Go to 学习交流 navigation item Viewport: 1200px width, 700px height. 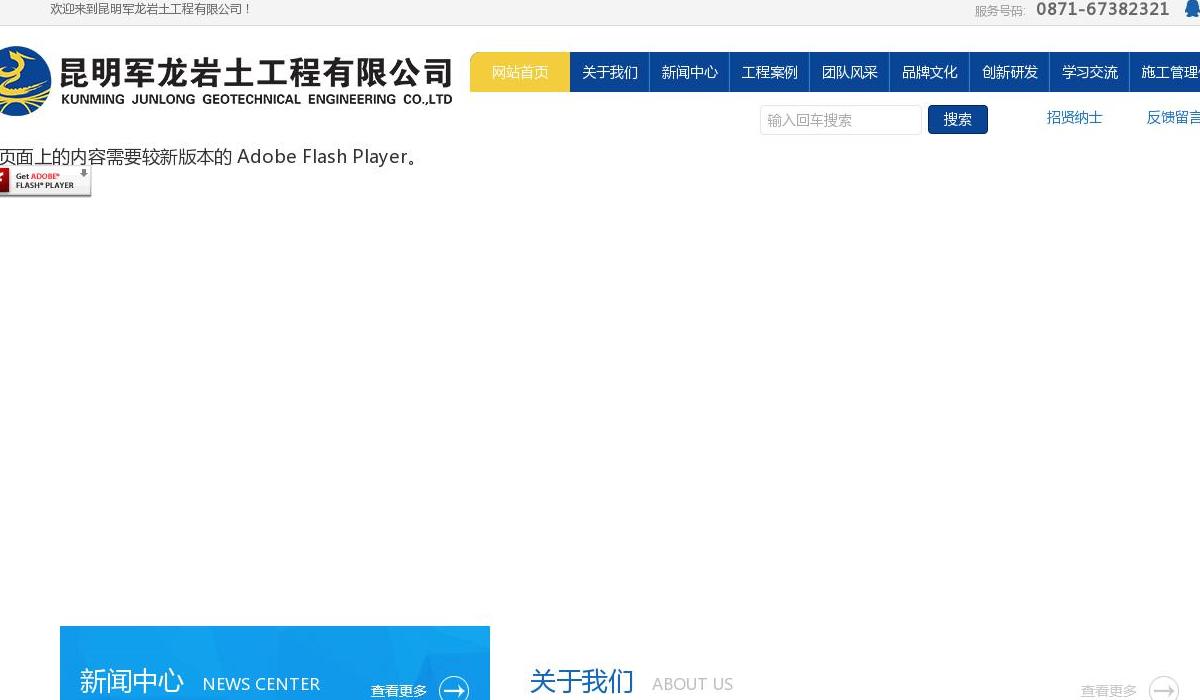pos(1090,72)
